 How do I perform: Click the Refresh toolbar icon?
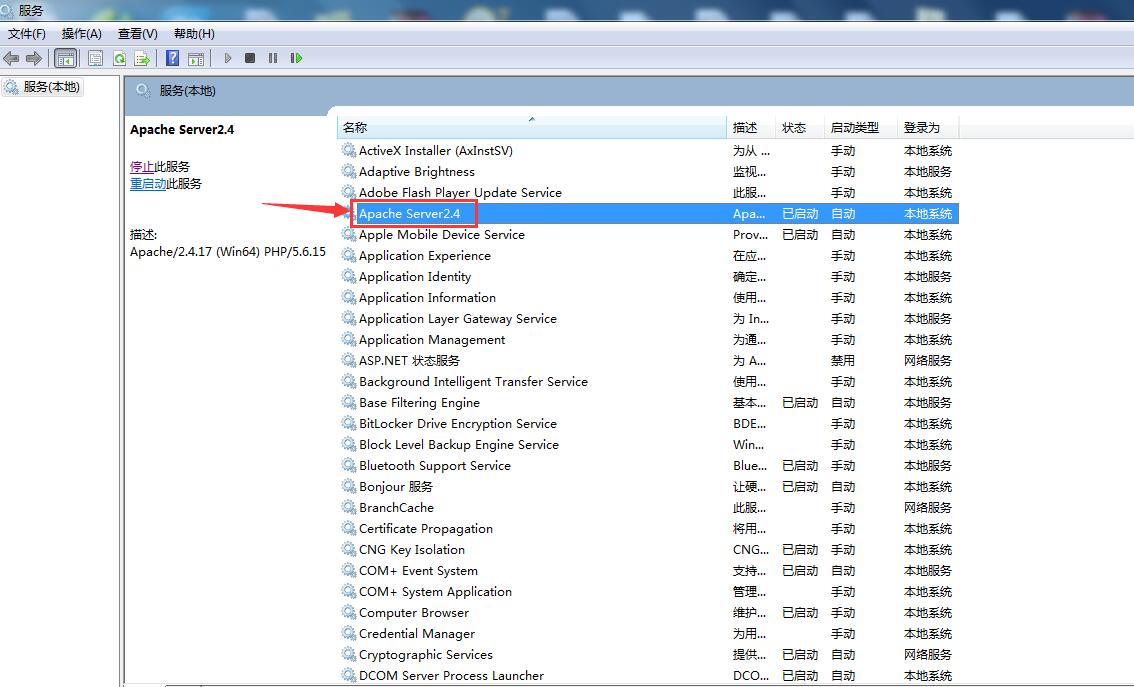tap(119, 58)
